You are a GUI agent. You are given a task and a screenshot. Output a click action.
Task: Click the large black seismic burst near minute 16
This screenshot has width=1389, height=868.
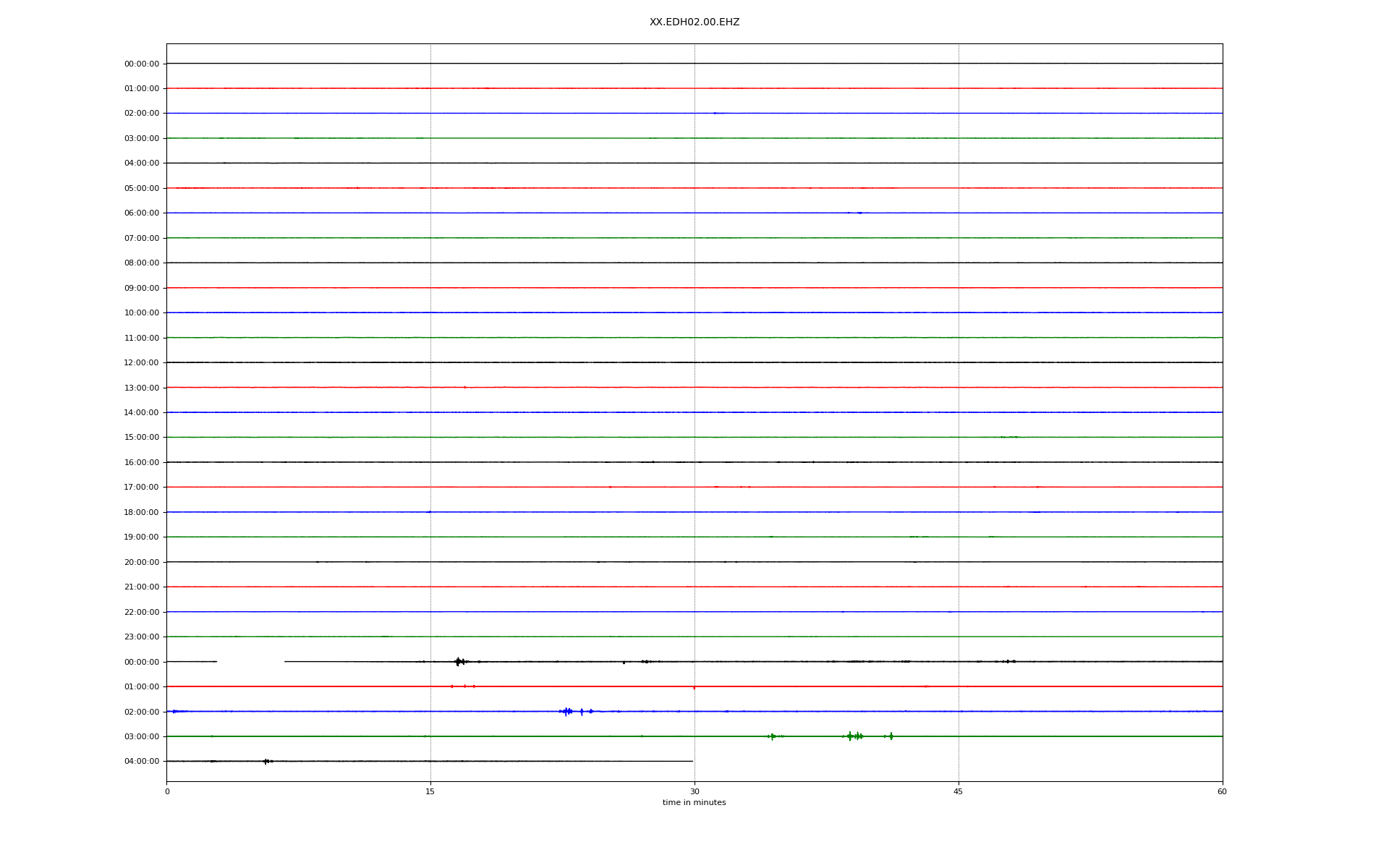[458, 662]
